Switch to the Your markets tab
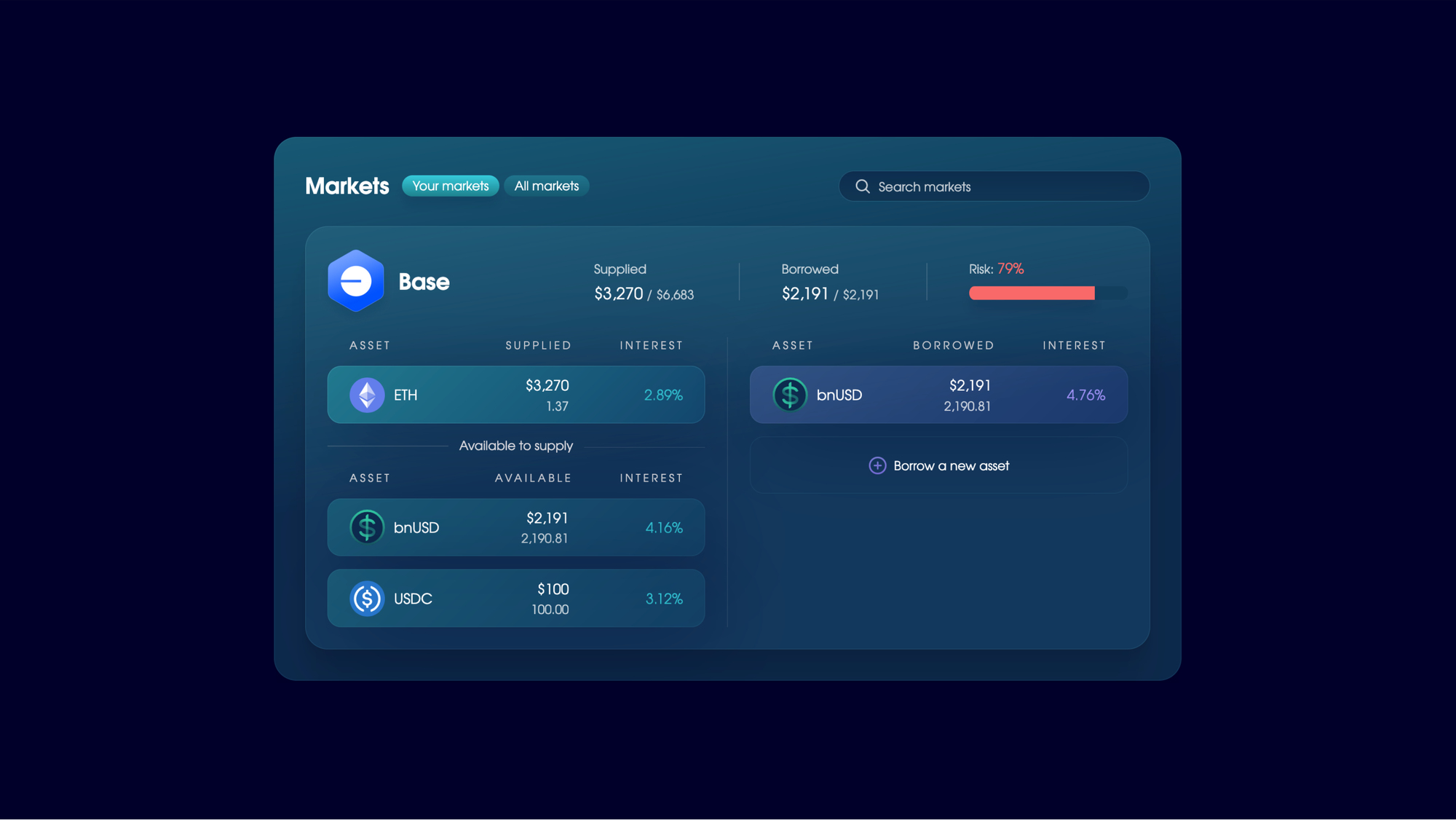Viewport: 1456px width, 820px height. tap(450, 186)
